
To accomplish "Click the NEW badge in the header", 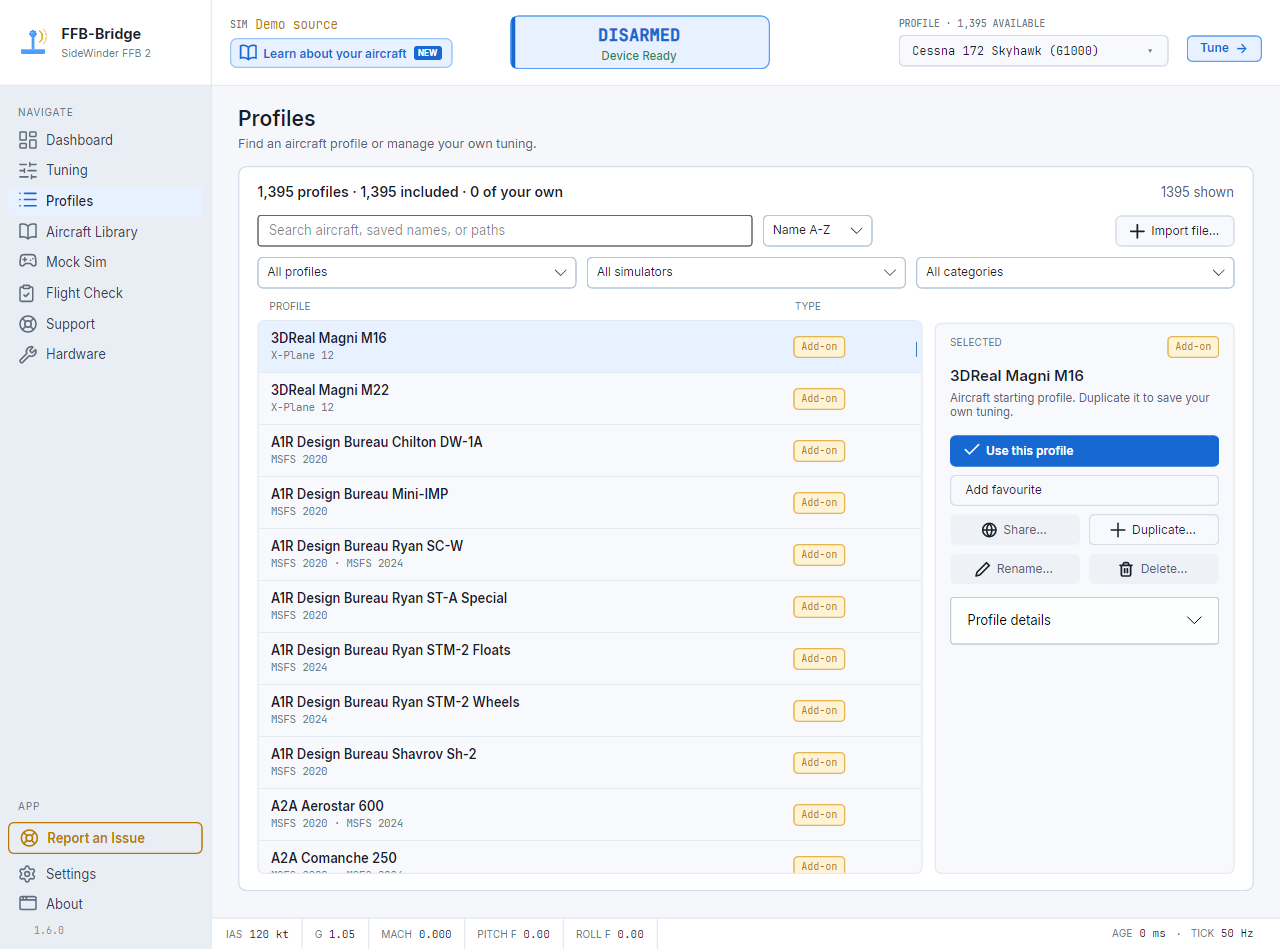I will 428,53.
